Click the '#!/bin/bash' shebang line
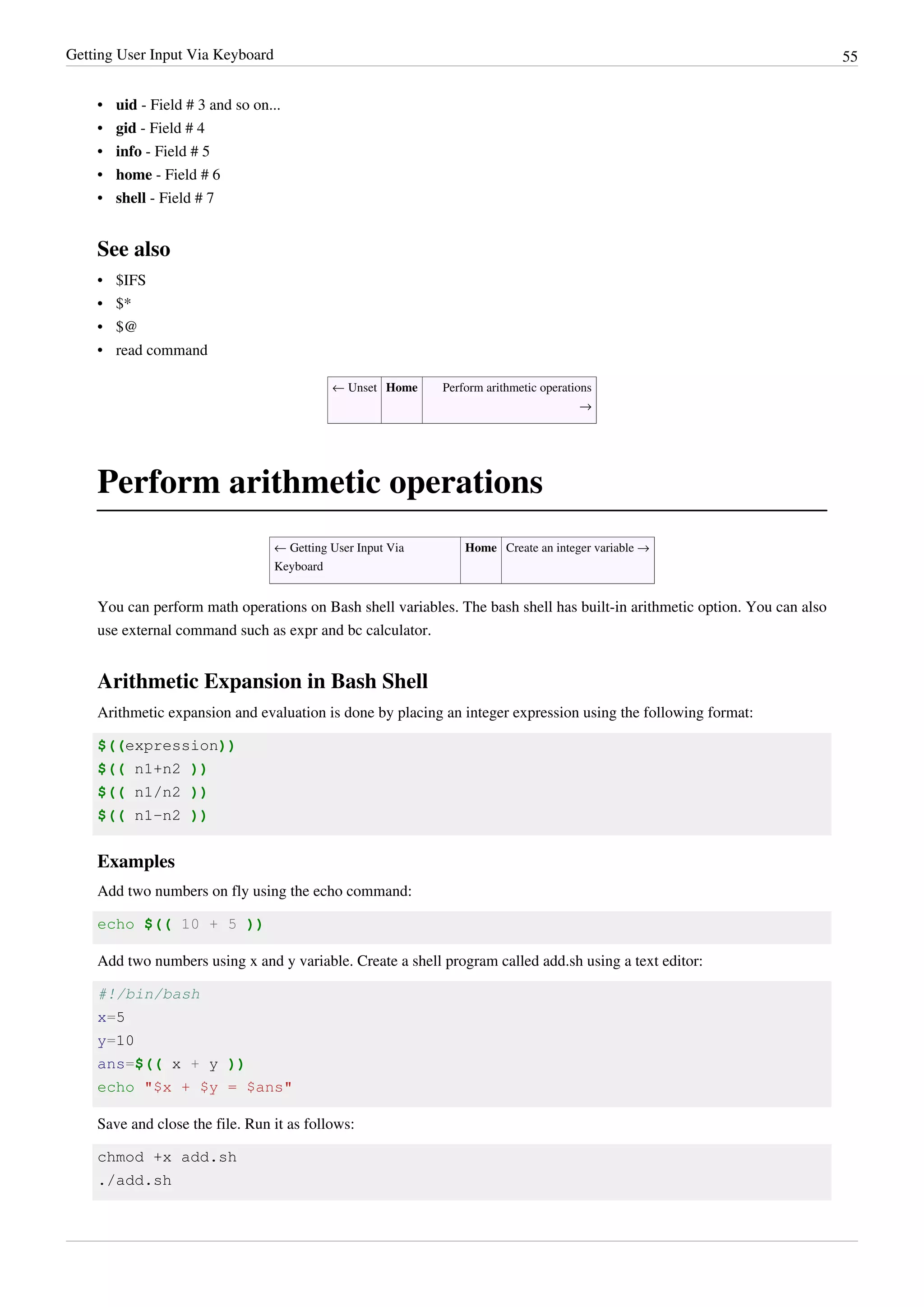Screen dimensions: 924x1307 tap(148, 995)
